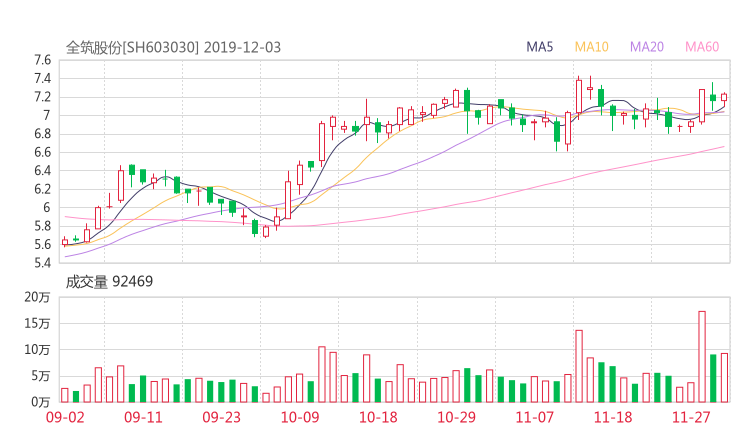Click the 10-18 date label
The width and height of the screenshot is (740, 440).
coord(378,417)
